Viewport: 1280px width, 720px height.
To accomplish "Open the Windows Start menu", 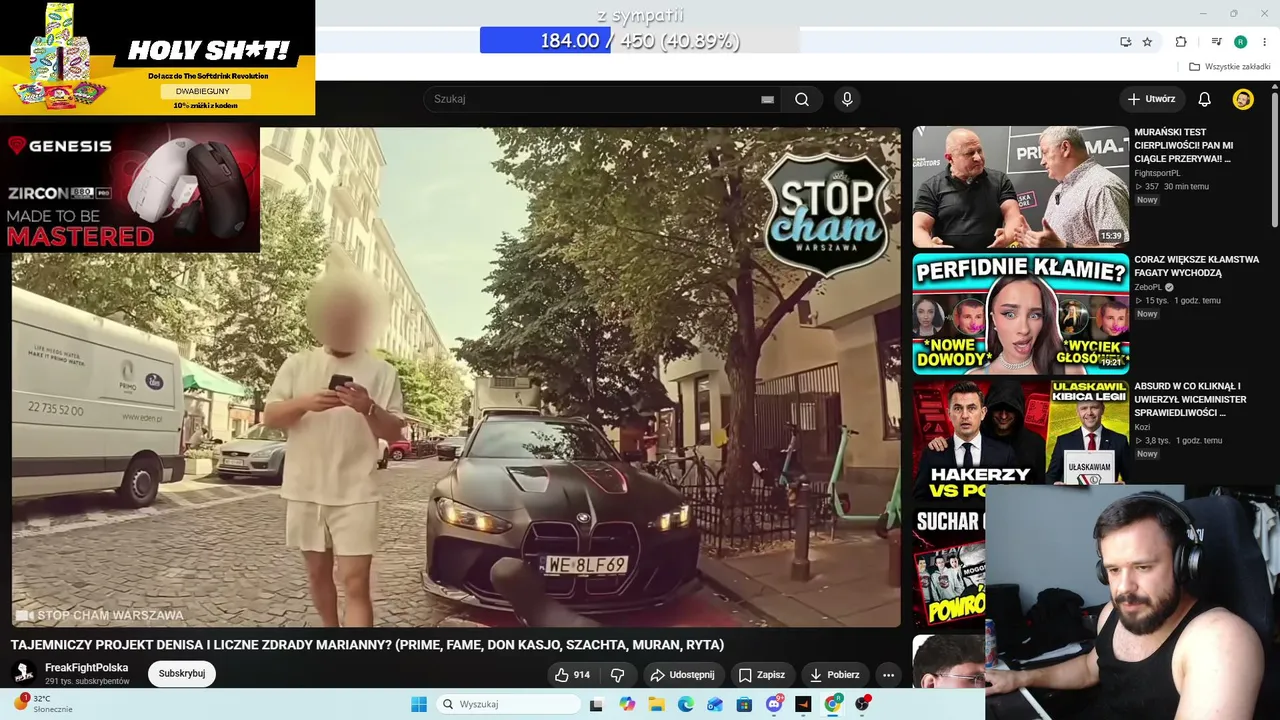I will pos(419,704).
